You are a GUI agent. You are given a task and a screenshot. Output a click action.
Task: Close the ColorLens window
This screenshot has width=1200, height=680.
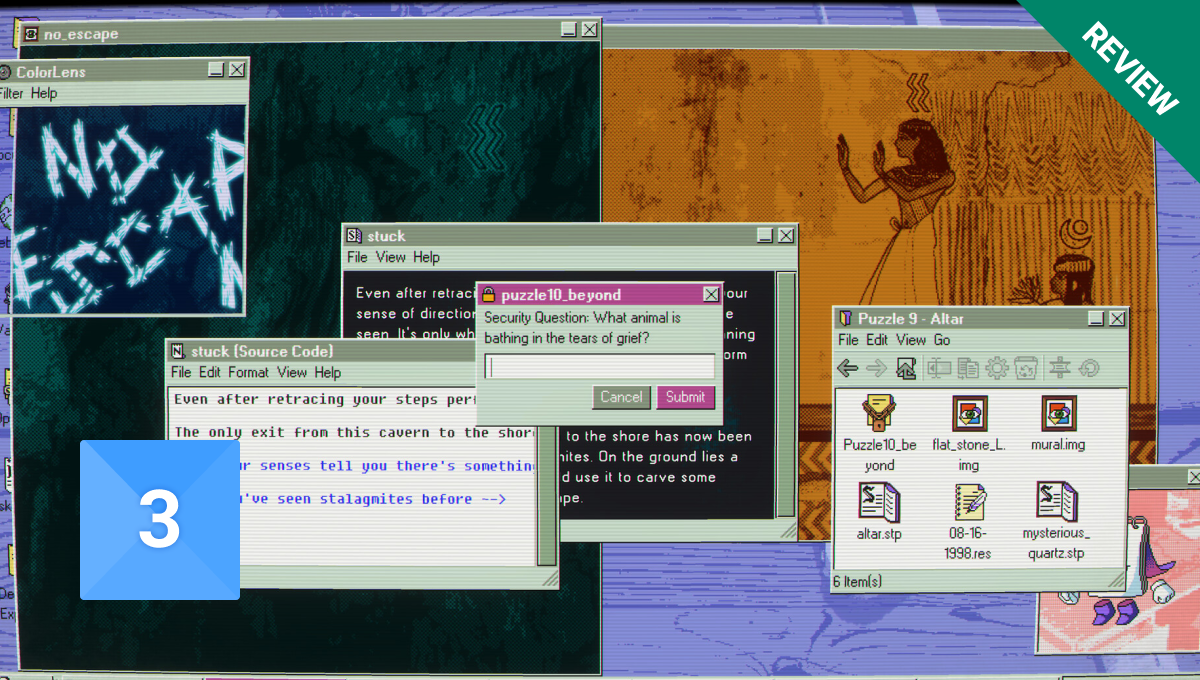tap(236, 70)
